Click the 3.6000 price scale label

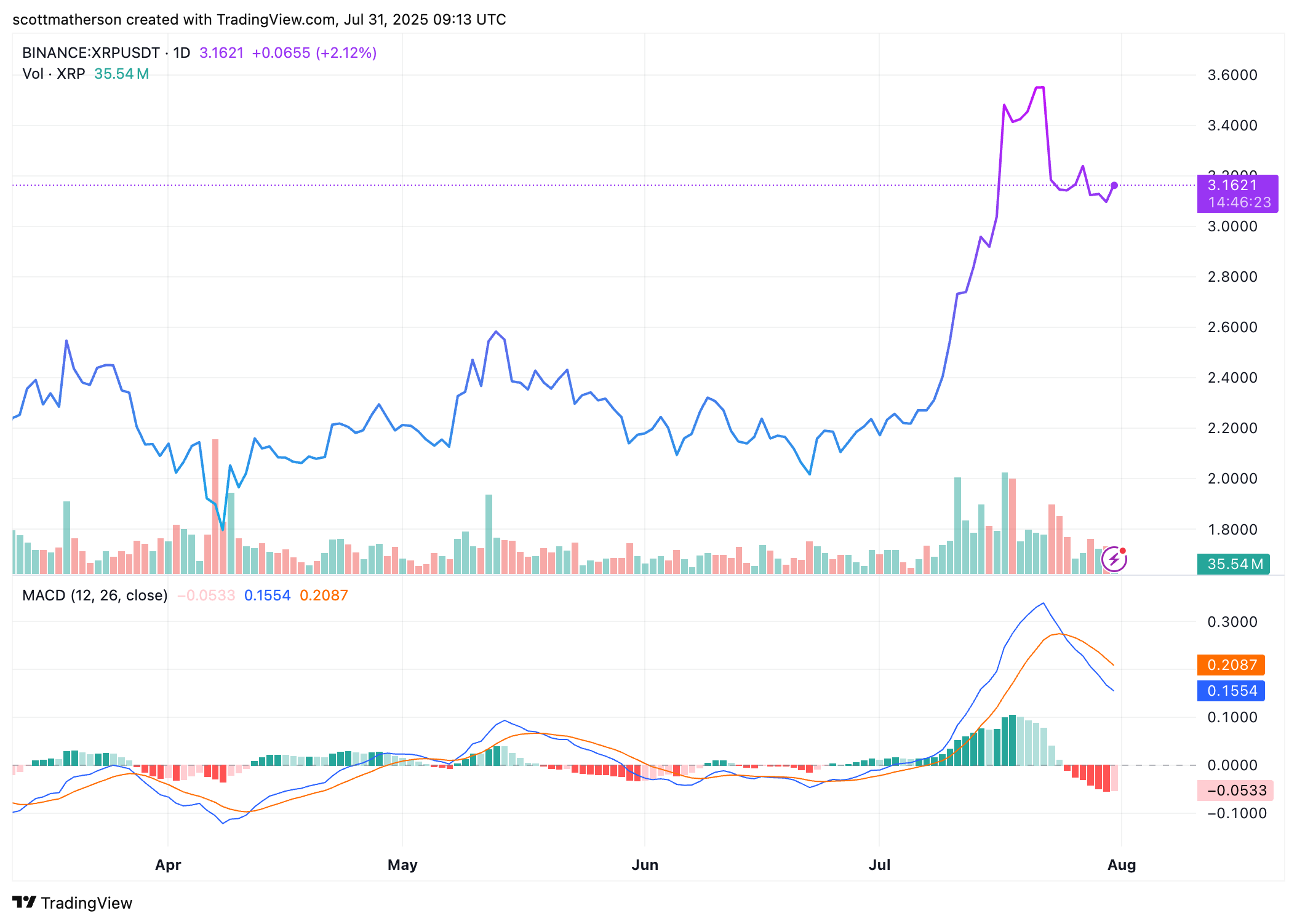[1232, 75]
